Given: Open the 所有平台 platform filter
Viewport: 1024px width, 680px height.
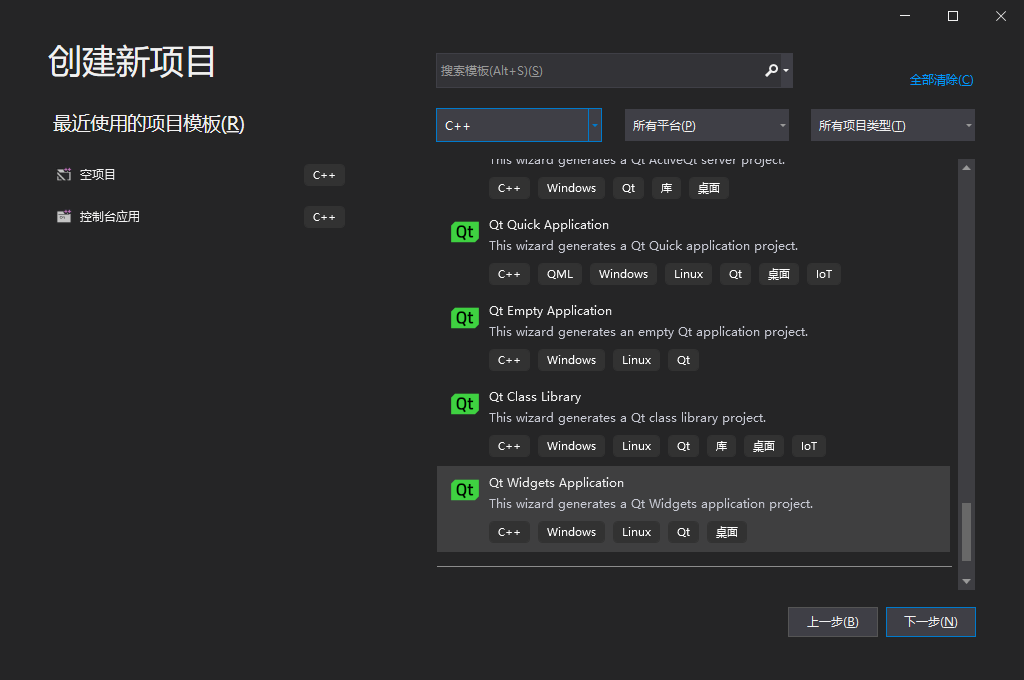Looking at the screenshot, I should click(707, 125).
